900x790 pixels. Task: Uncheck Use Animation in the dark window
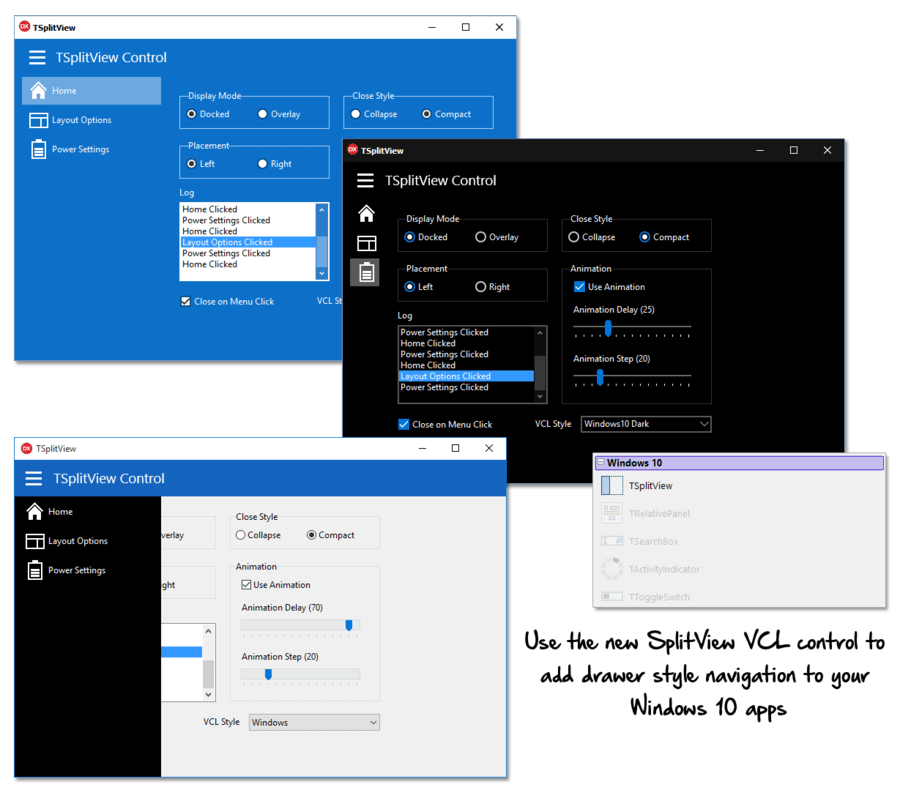pyautogui.click(x=580, y=287)
